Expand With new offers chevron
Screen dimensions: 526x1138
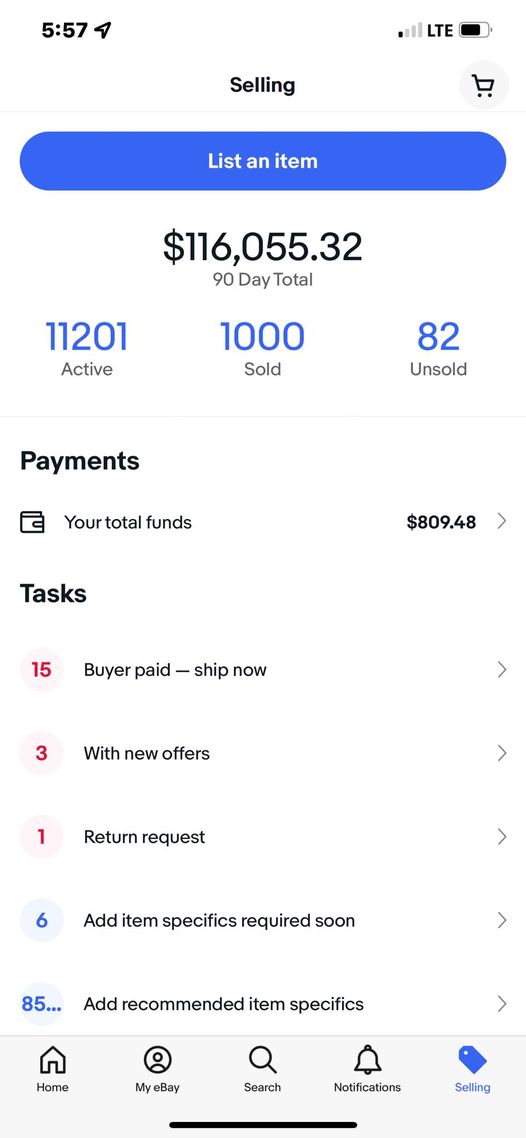[501, 753]
